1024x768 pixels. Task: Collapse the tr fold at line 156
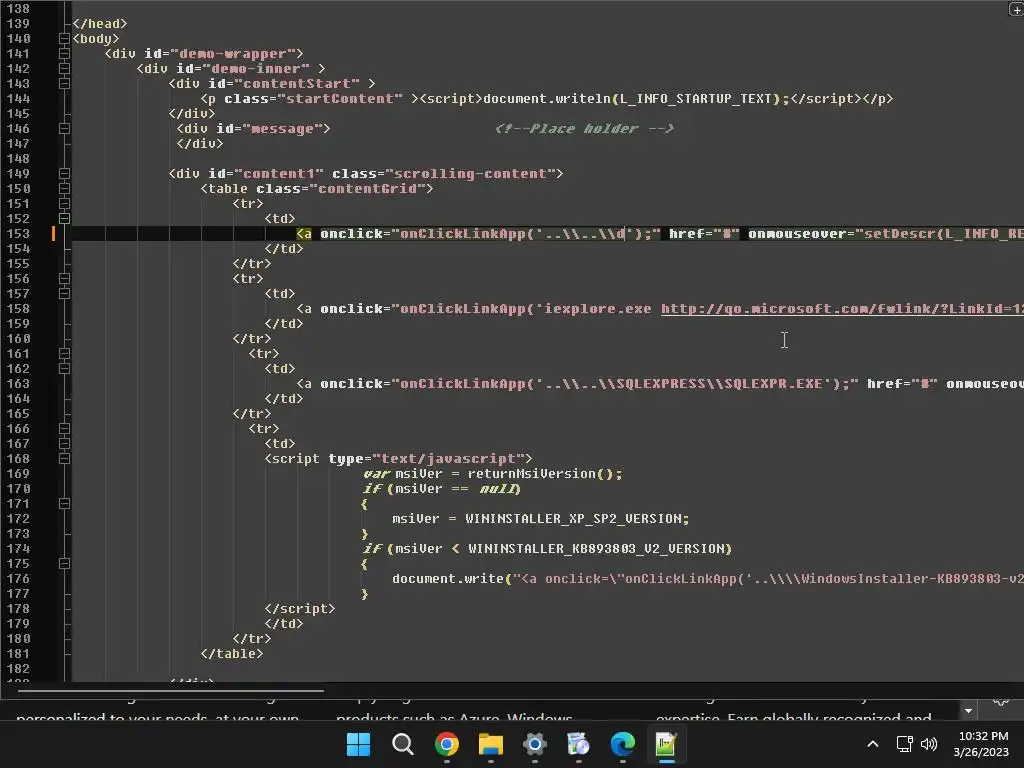(64, 279)
